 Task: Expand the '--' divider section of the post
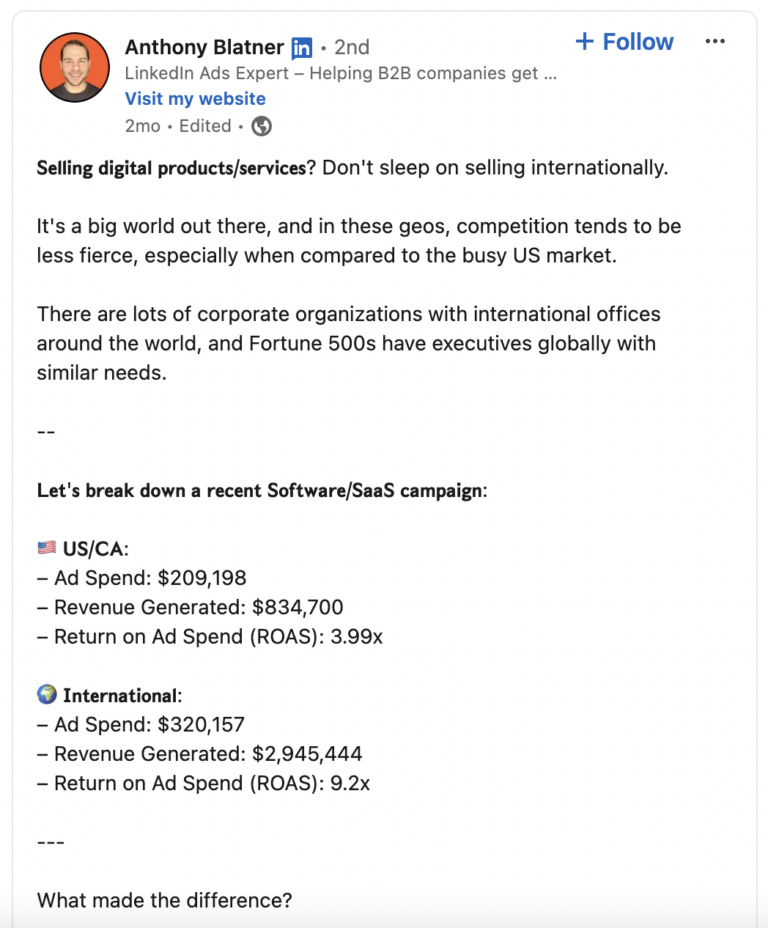click(45, 431)
